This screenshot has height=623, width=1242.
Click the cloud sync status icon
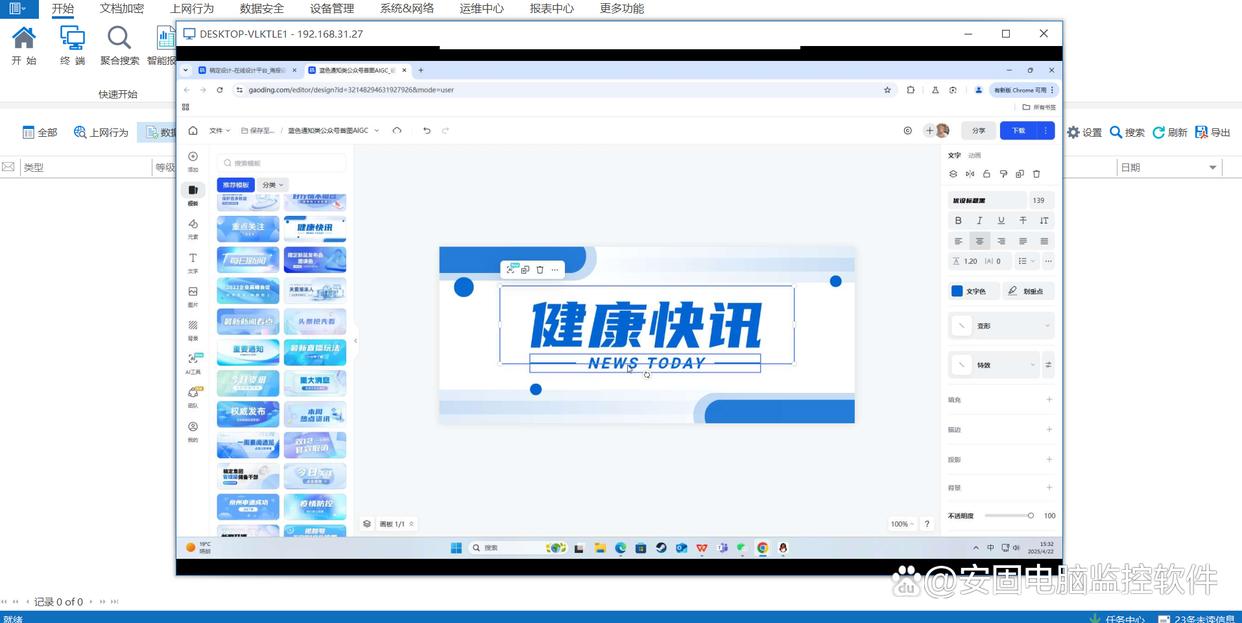[x=397, y=131]
